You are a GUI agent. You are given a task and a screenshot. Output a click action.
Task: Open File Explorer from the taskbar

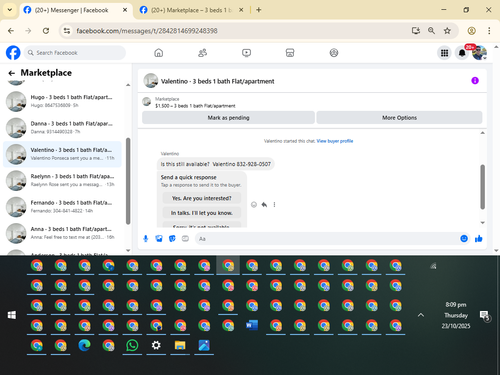[180, 345]
